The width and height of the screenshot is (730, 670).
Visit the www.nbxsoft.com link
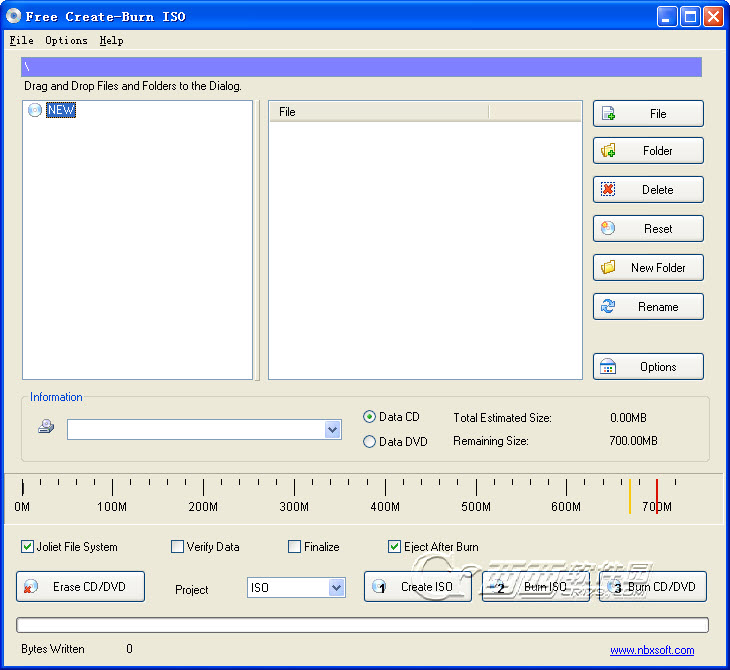click(x=652, y=650)
